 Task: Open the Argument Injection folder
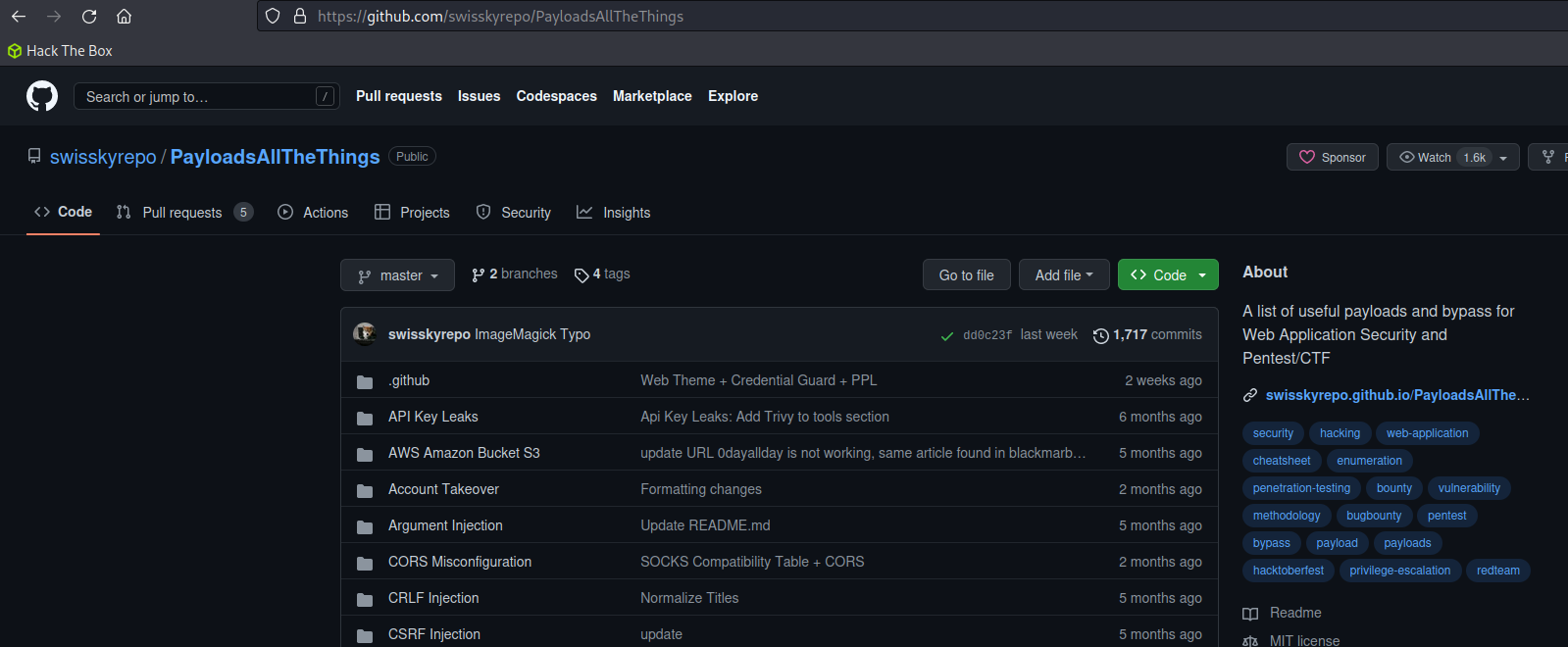pyautogui.click(x=445, y=525)
